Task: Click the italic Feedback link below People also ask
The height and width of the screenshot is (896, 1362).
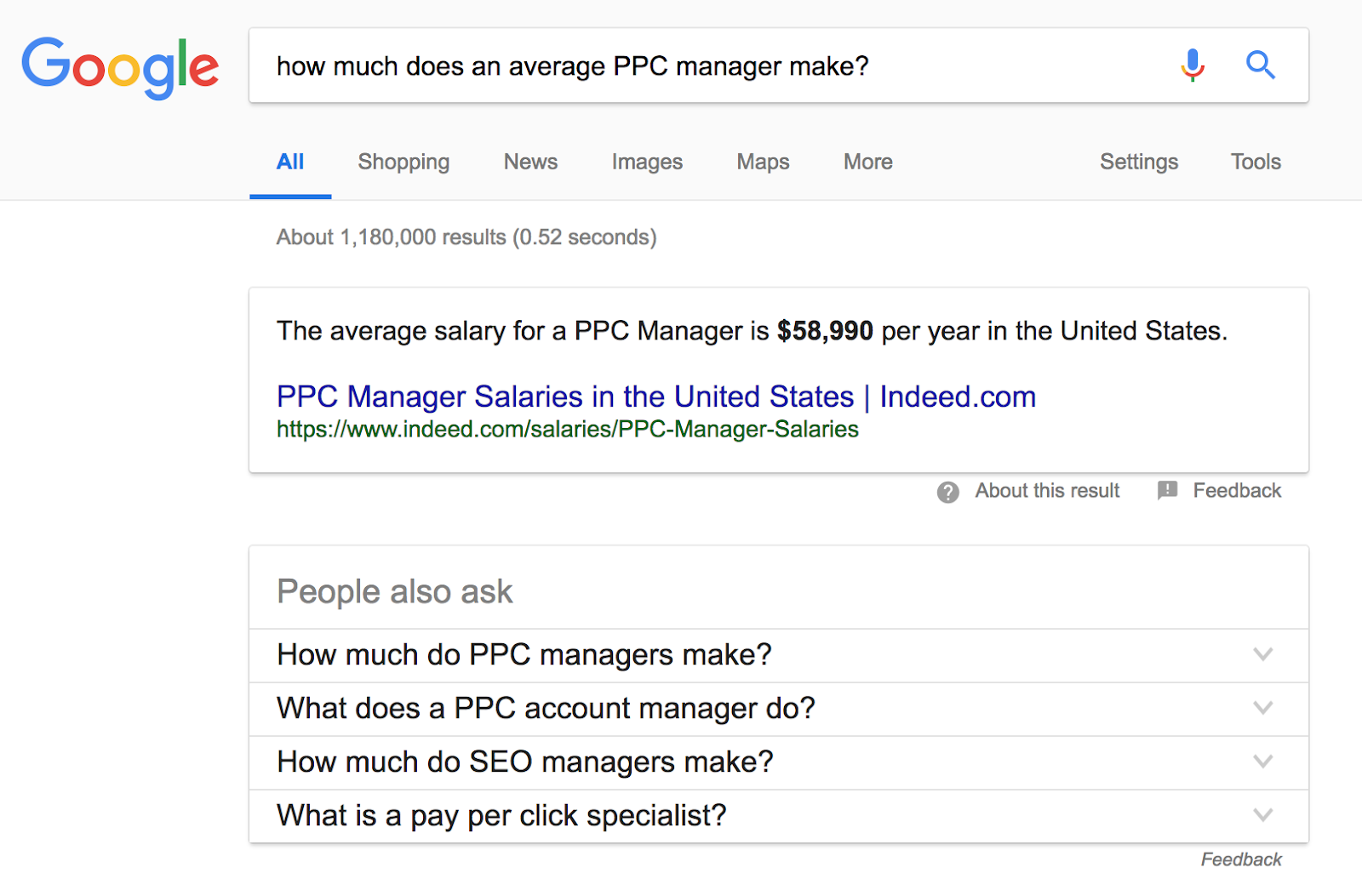Action: 1241,859
